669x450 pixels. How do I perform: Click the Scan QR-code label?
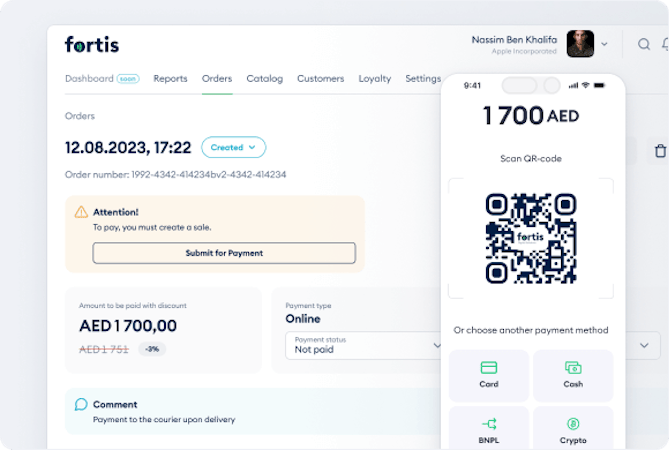[x=531, y=159]
